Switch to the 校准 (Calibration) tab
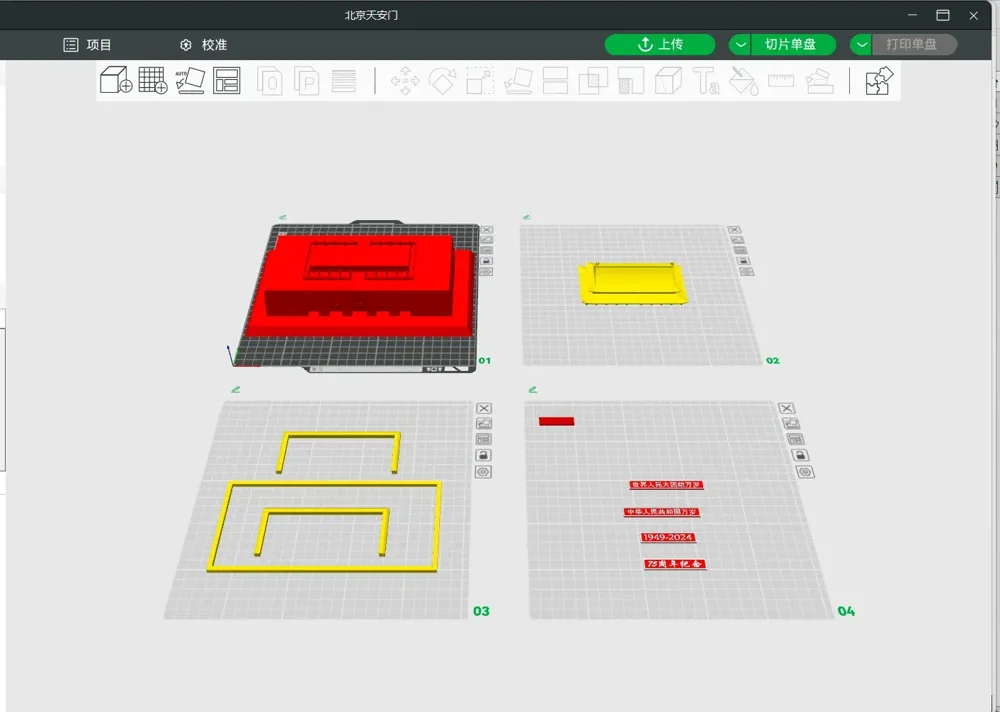 pos(203,45)
